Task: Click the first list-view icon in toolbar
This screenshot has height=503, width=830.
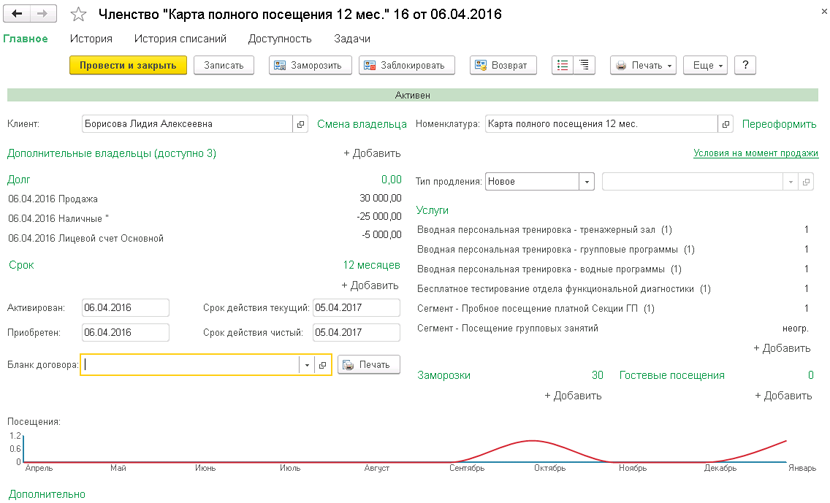Action: pyautogui.click(x=563, y=65)
